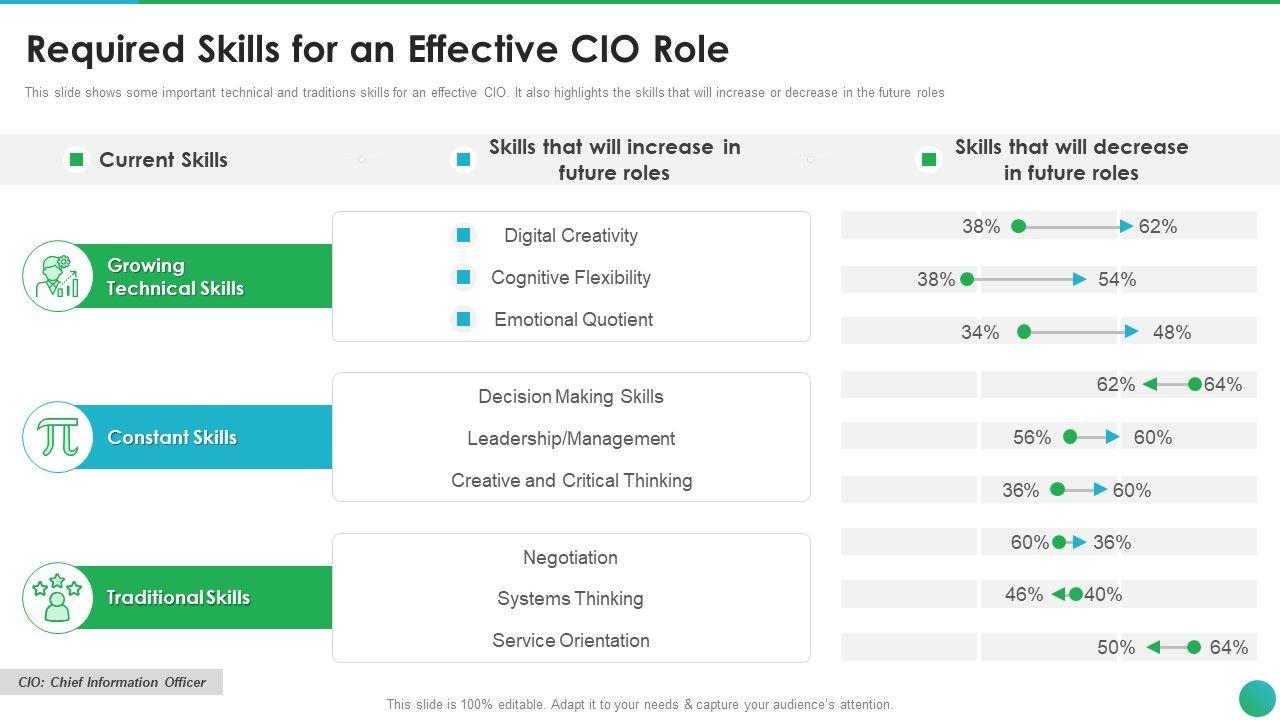Click the green square beside Current Skills
Viewport: 1280px width, 720px height.
76,159
